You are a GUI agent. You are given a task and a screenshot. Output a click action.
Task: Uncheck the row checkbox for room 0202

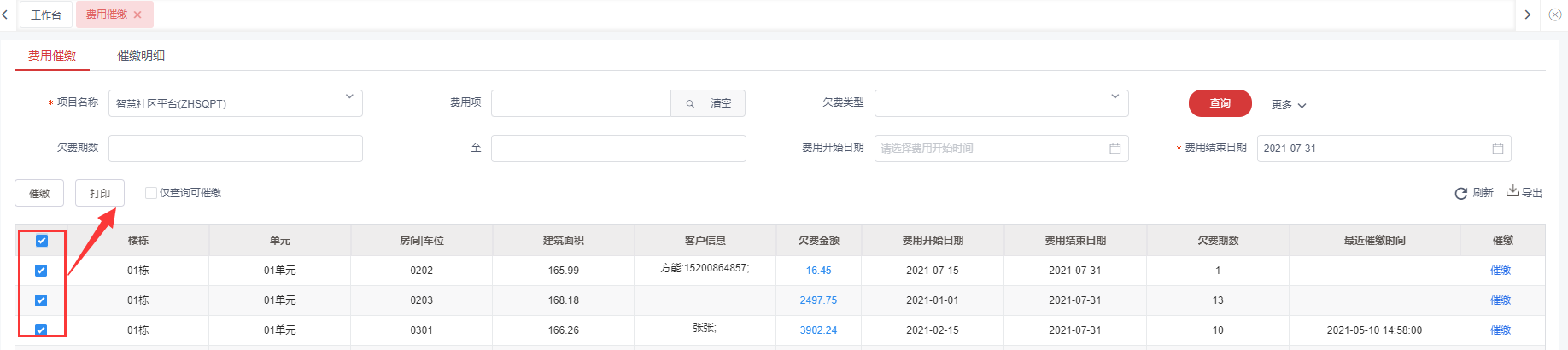42,271
